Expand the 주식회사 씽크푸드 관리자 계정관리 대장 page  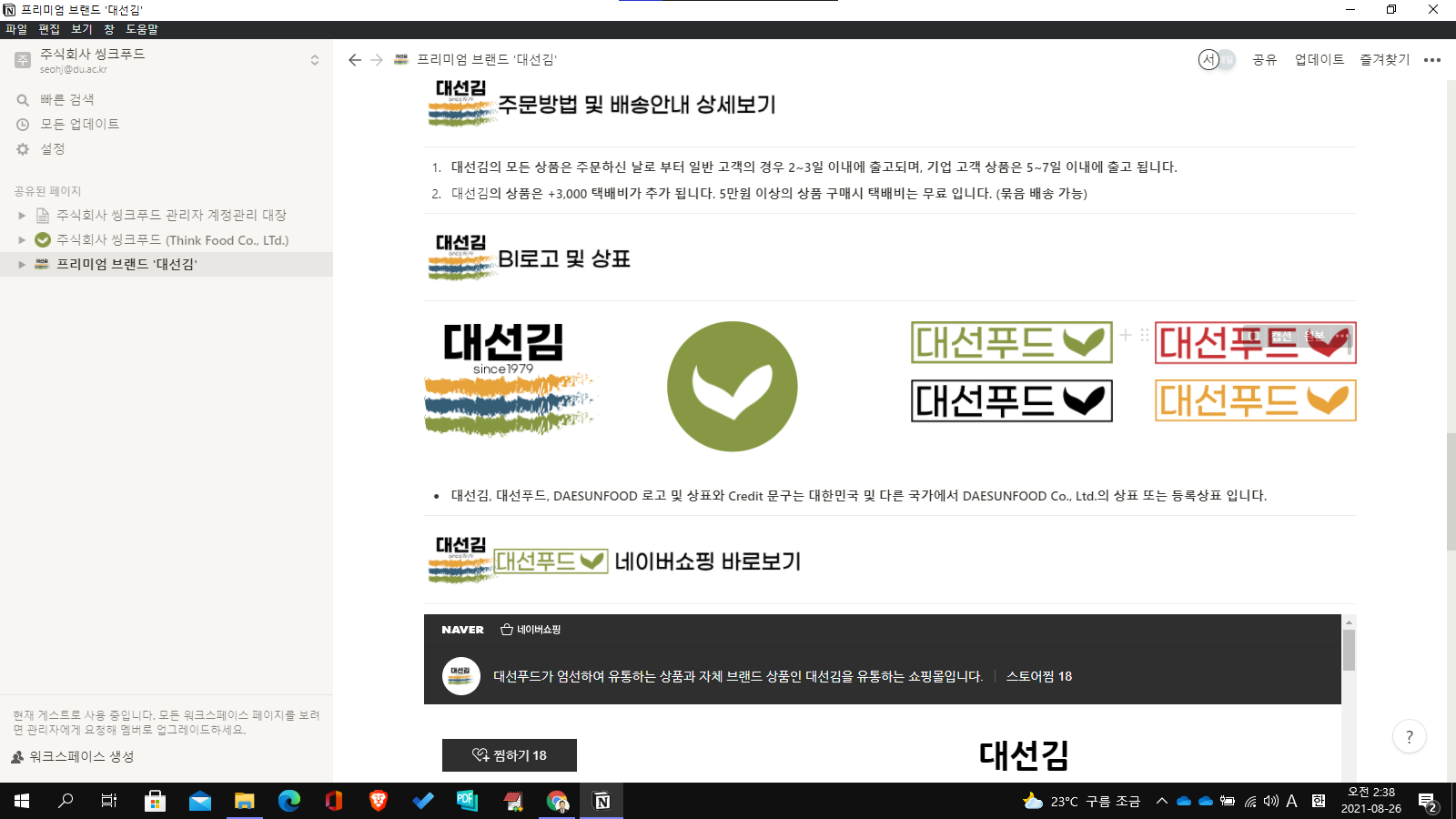(22, 216)
